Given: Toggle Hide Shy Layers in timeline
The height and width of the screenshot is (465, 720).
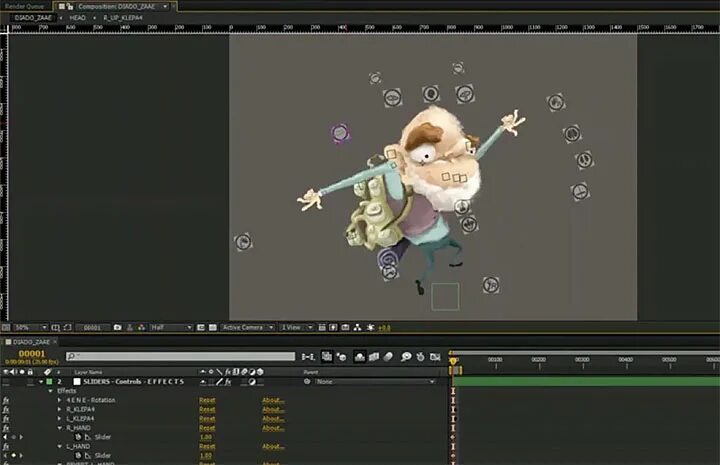Looking at the screenshot, I should coord(360,357).
